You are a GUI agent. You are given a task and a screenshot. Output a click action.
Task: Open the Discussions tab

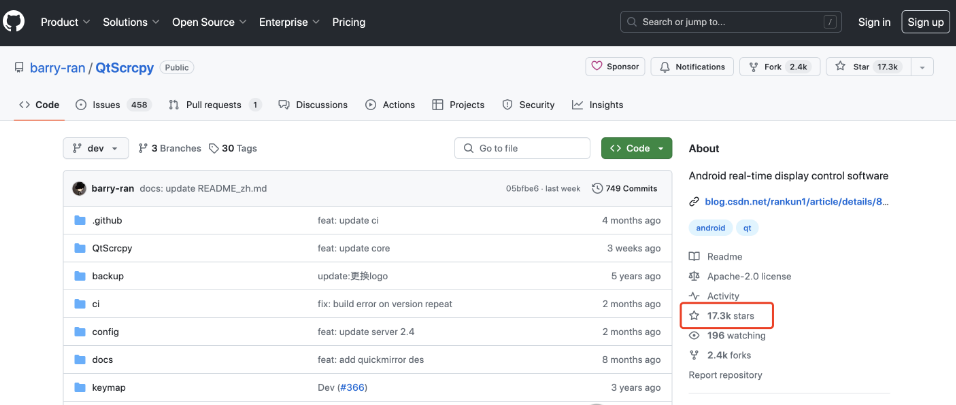[313, 105]
